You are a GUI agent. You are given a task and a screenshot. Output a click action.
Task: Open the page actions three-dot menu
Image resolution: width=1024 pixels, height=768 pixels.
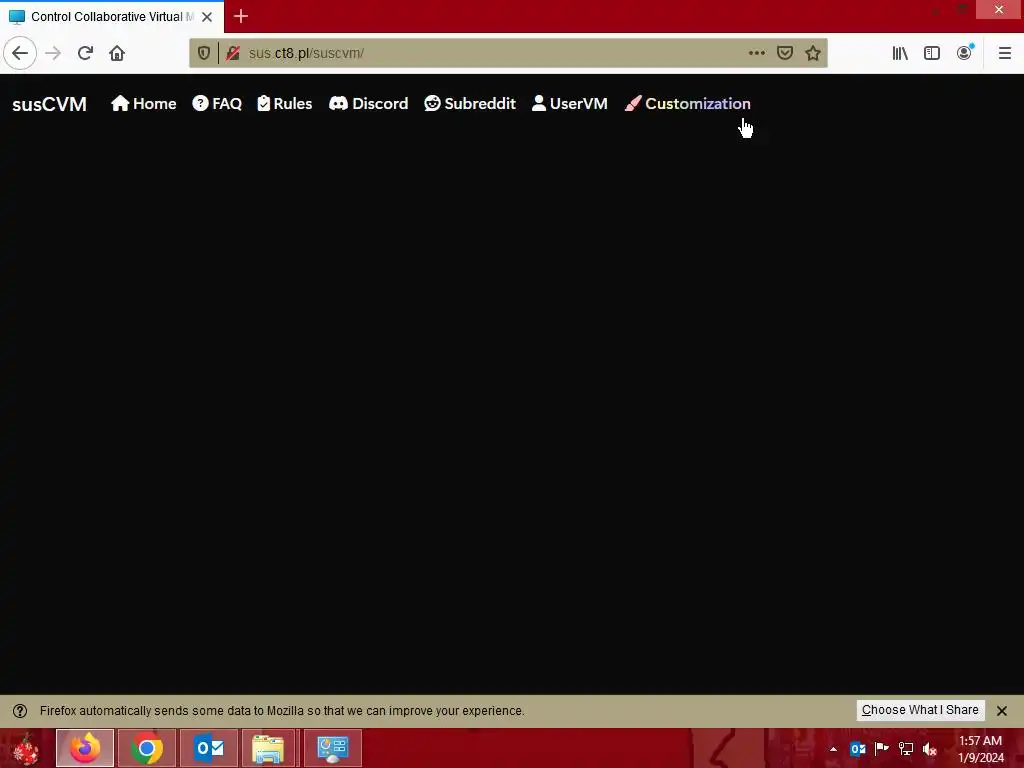pyautogui.click(x=756, y=53)
